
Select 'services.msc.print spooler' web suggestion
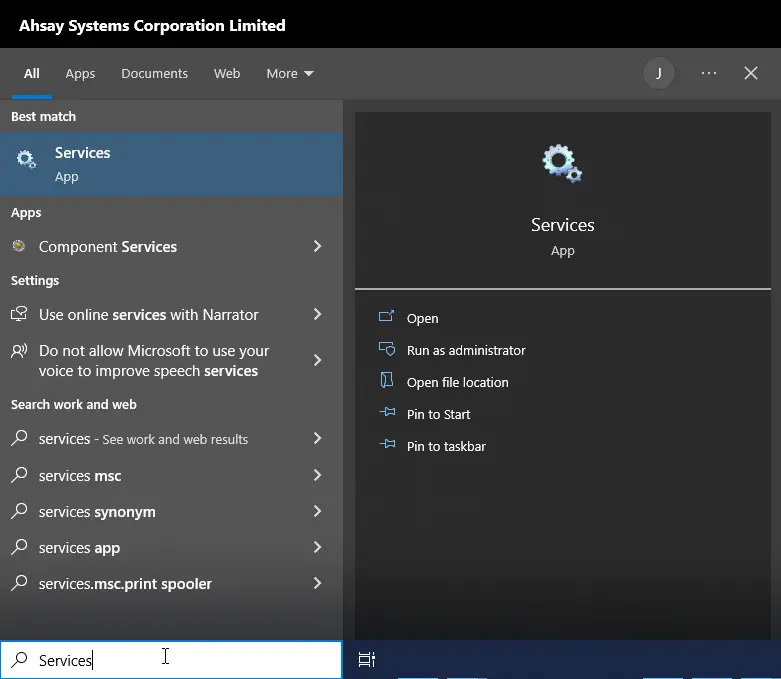click(x=125, y=584)
